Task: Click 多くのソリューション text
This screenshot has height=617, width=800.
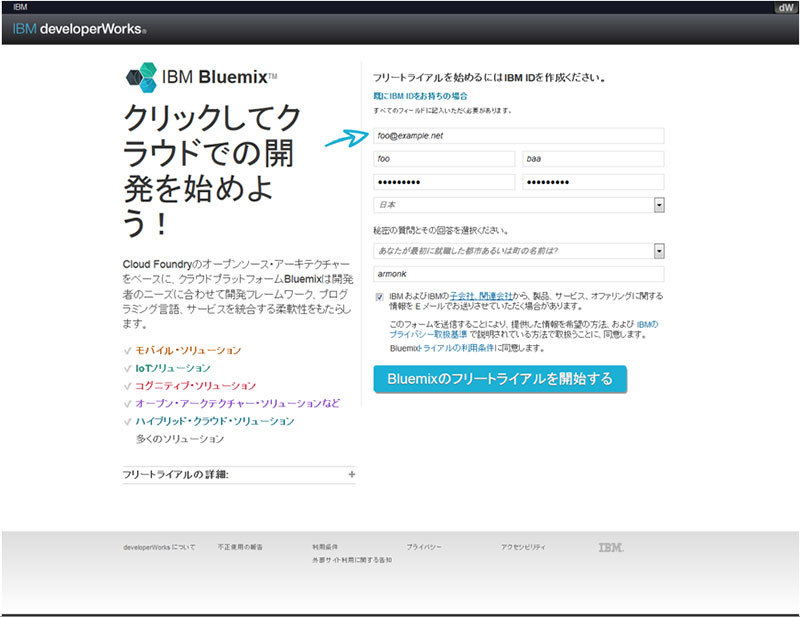Action: coord(180,439)
